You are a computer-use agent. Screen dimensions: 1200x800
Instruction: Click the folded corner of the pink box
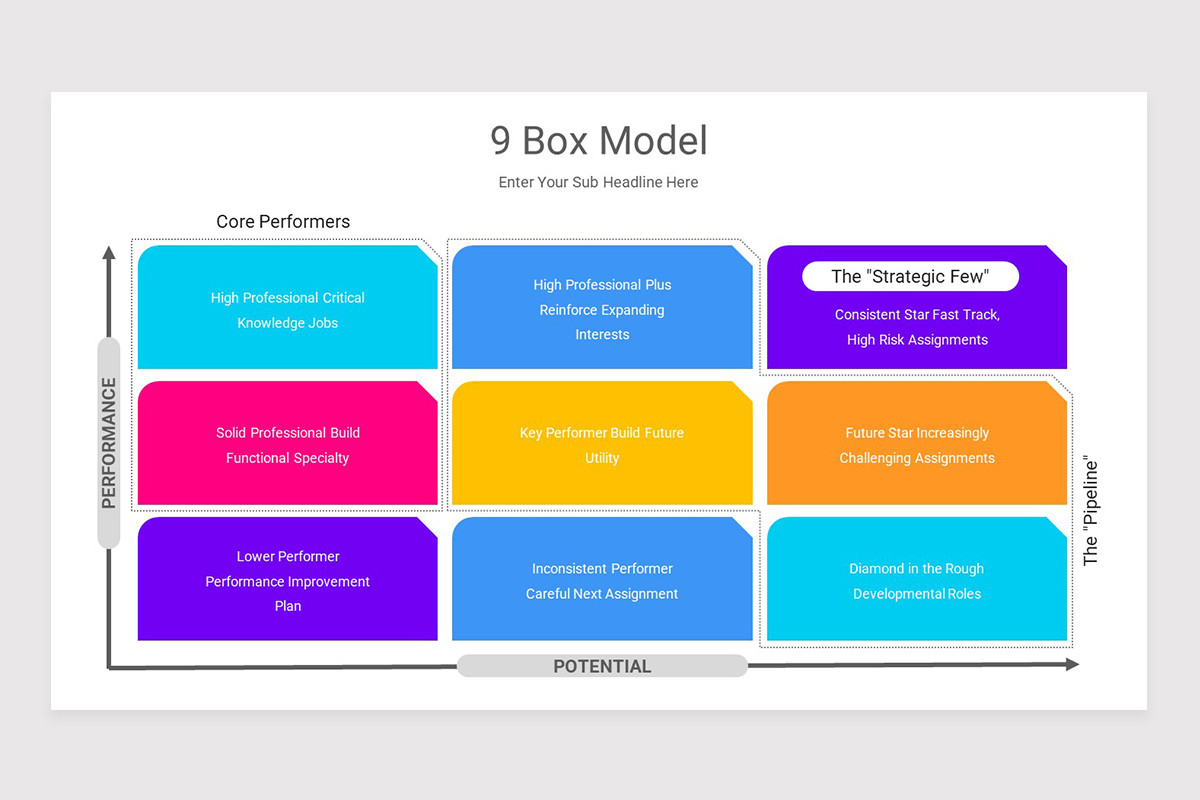[x=428, y=391]
